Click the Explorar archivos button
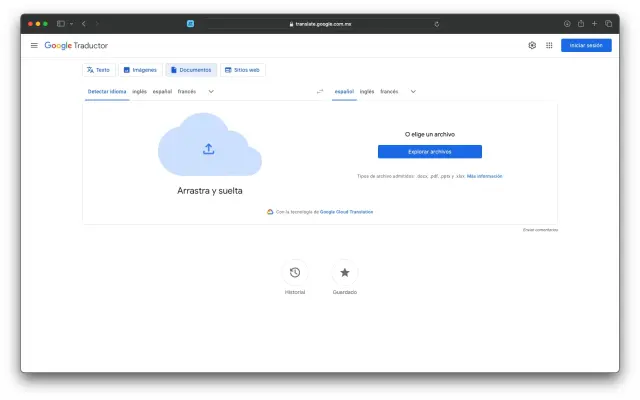 [430, 152]
